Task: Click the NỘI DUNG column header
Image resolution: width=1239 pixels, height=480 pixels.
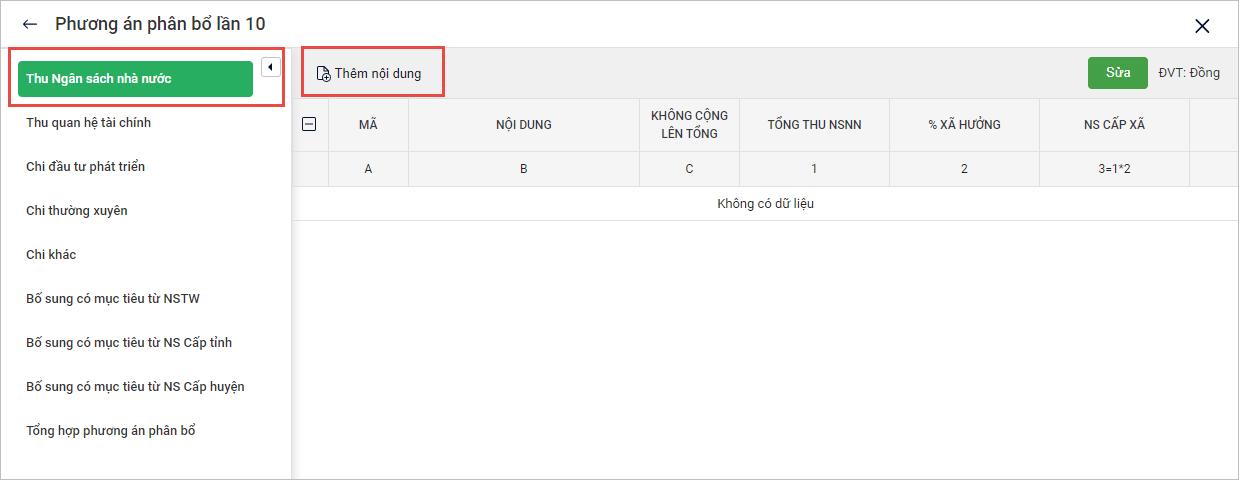Action: pos(523,125)
